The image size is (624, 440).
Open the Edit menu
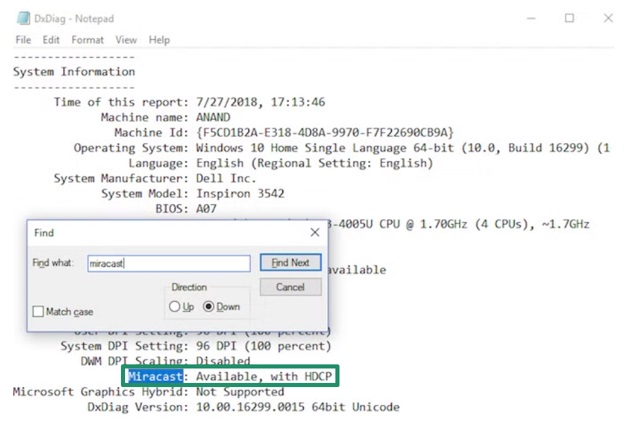point(51,40)
